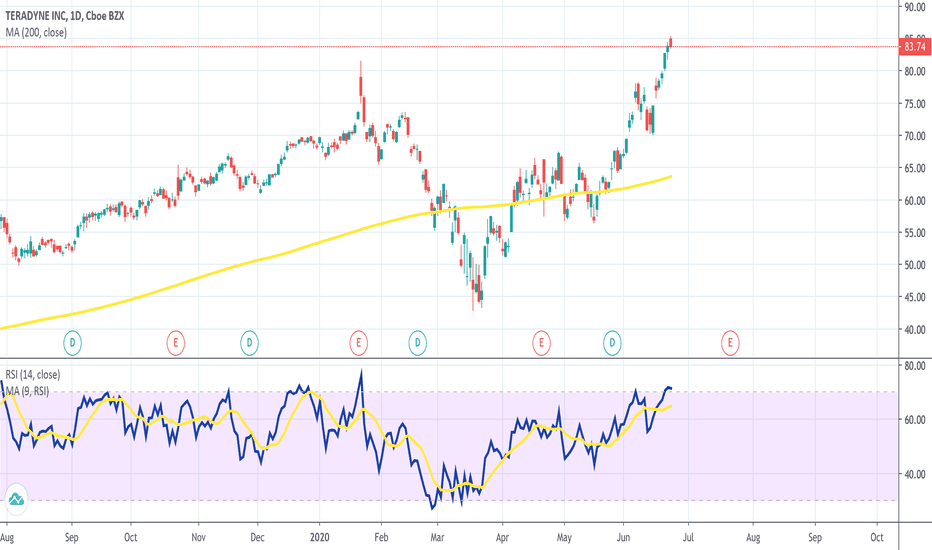Click the red 83.74 current price label
The image size is (932, 550).
tap(915, 46)
